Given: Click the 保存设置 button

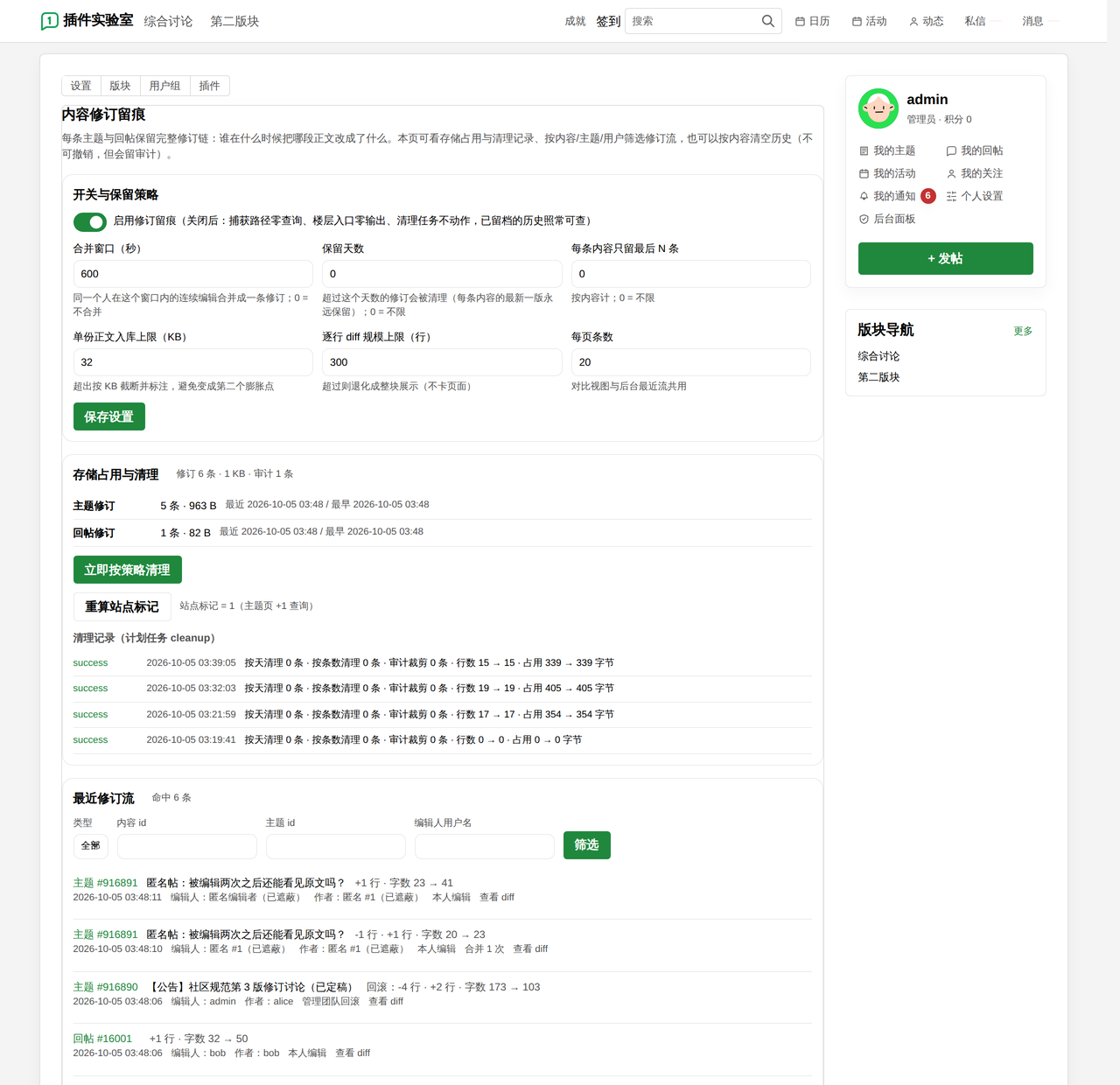Looking at the screenshot, I should coord(109,416).
